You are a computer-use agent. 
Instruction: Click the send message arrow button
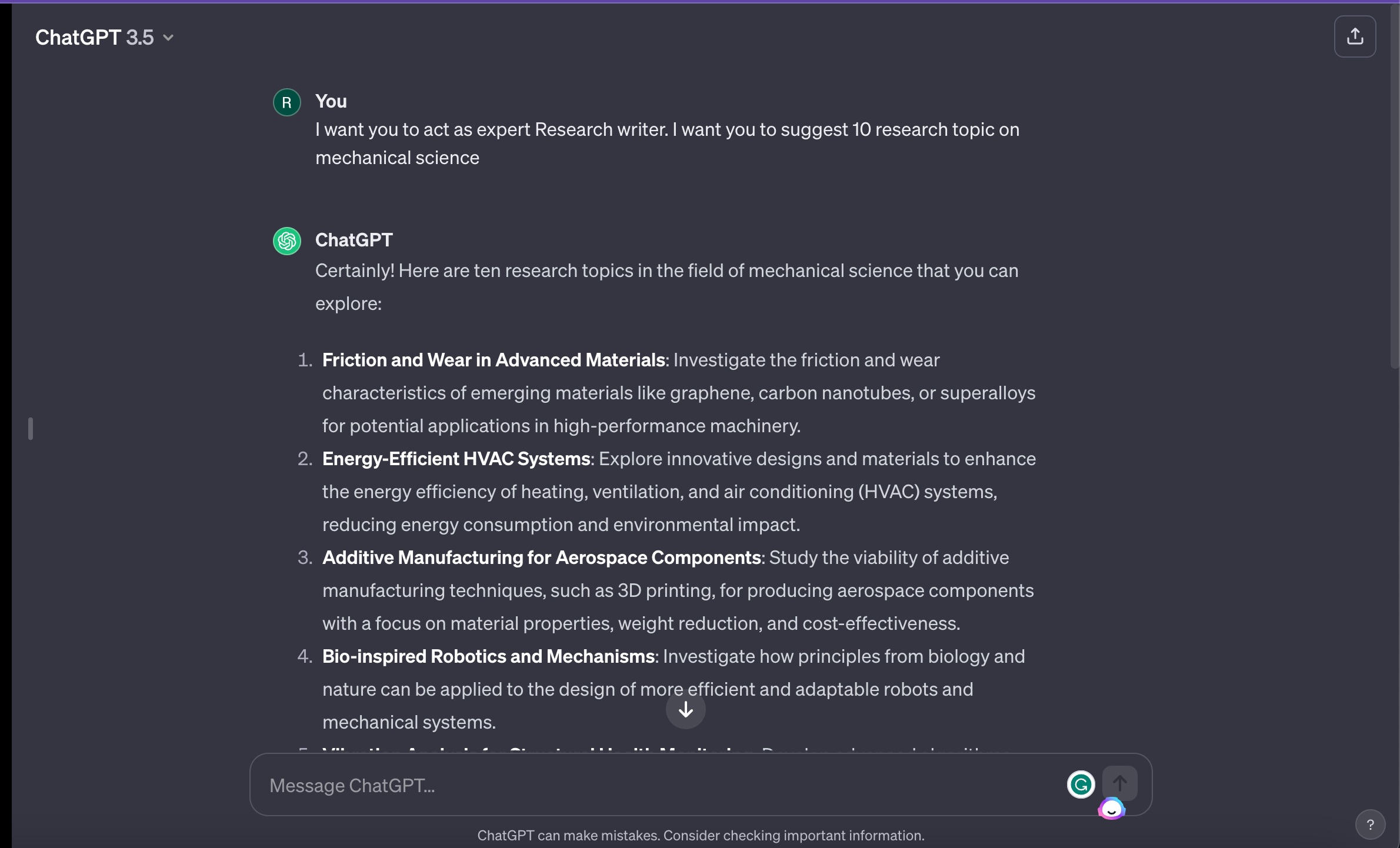(1119, 783)
